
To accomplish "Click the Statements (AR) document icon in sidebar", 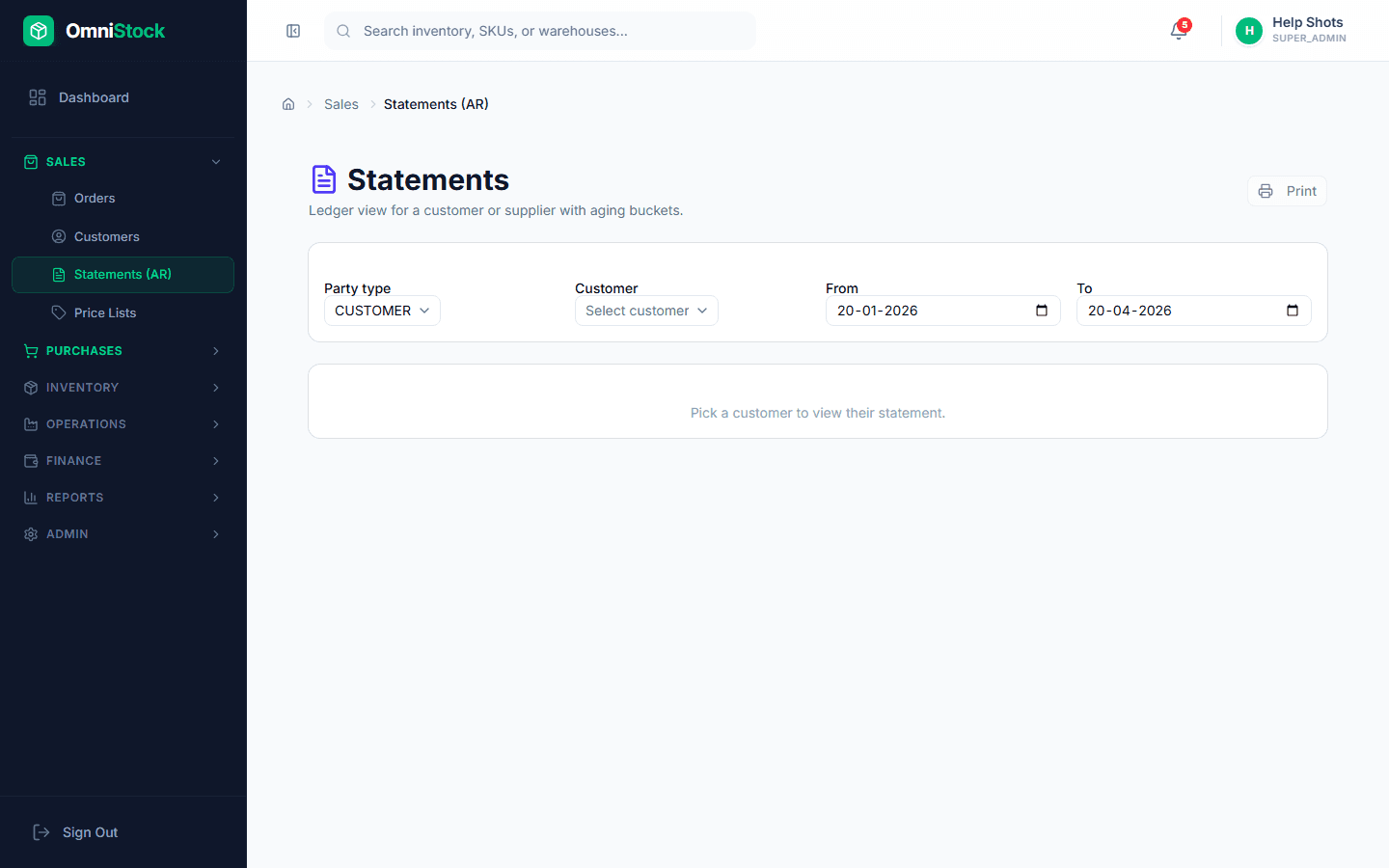I will (59, 275).
